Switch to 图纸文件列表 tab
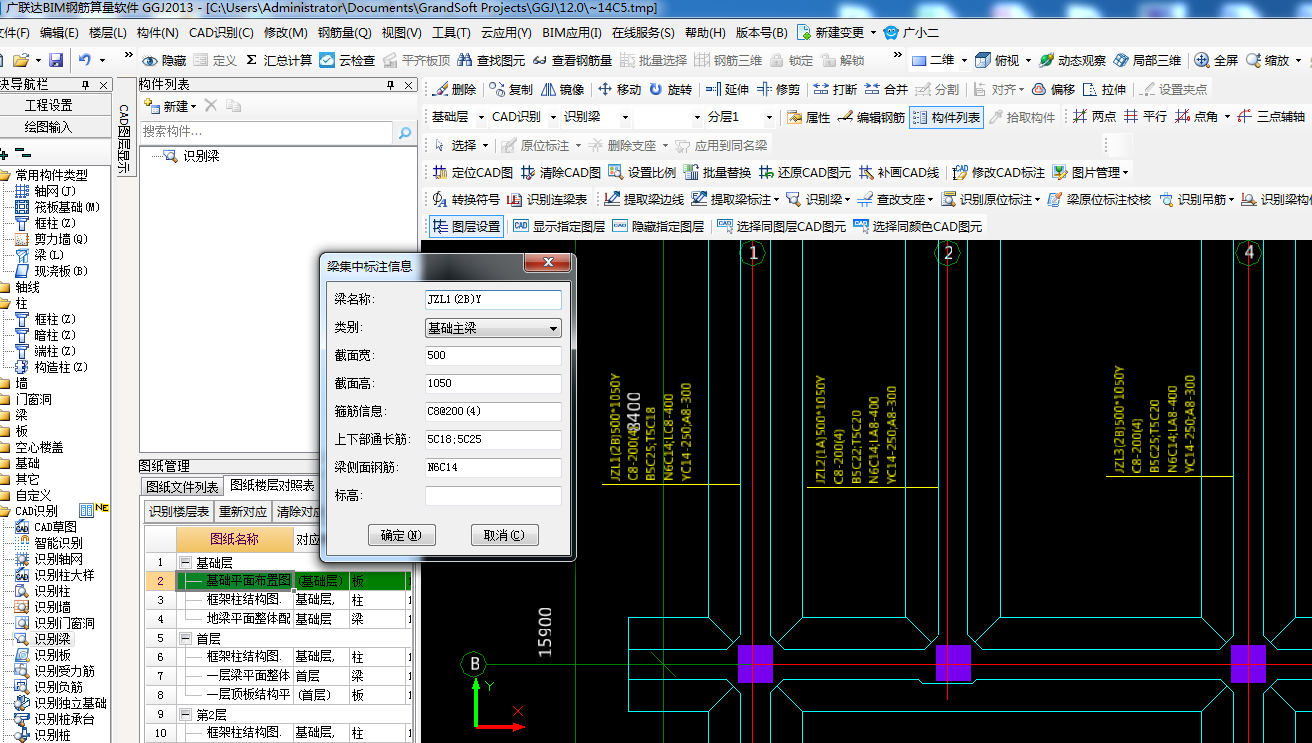Viewport: 1312px width, 743px height. coord(183,487)
